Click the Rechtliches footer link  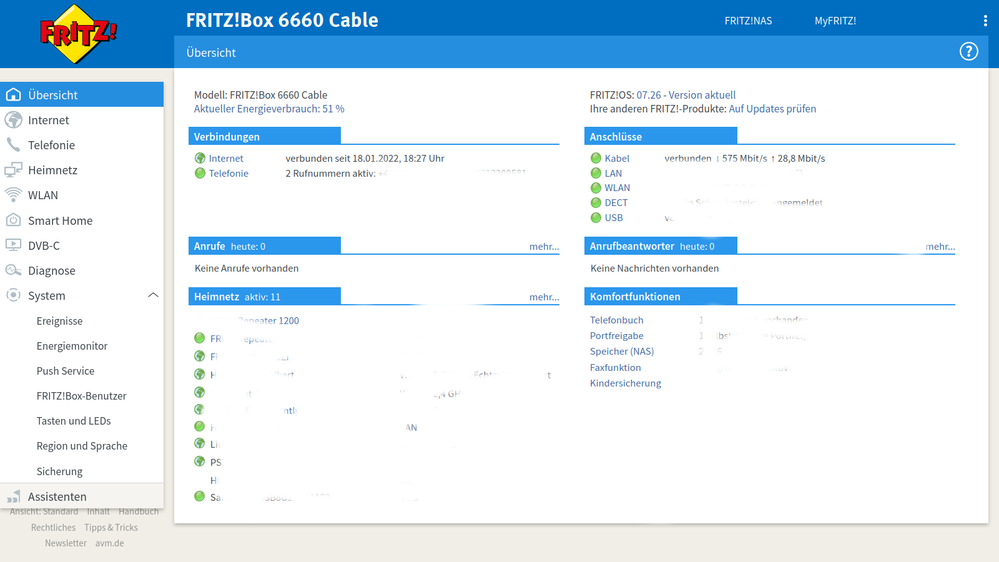point(54,528)
